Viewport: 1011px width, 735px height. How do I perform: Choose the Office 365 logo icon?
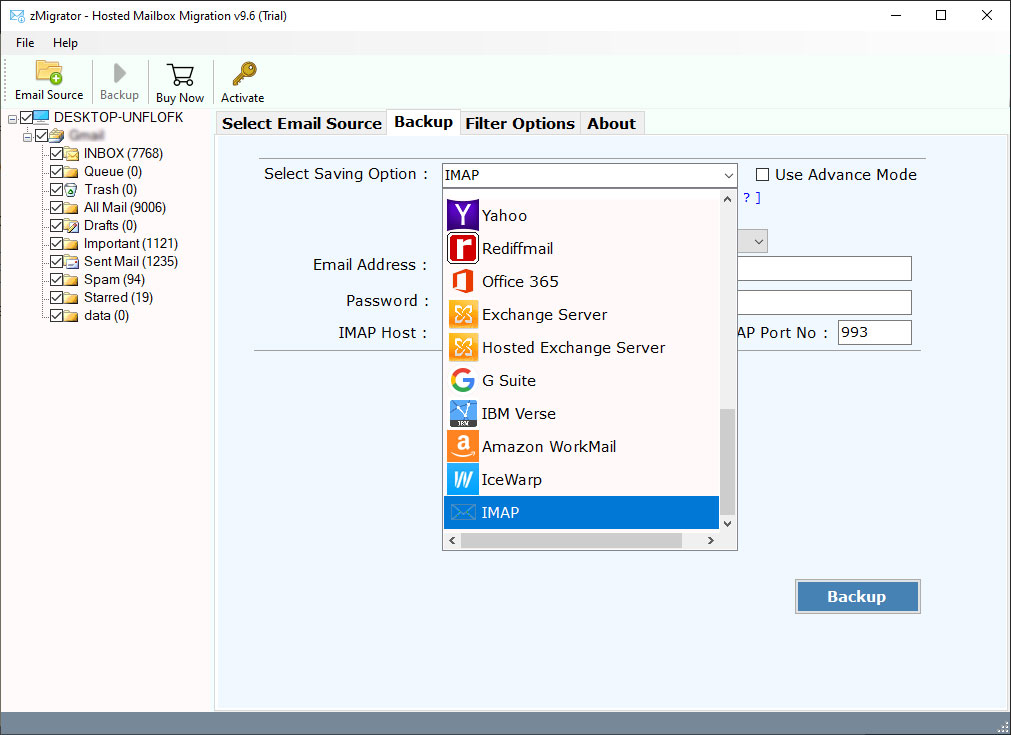pyautogui.click(x=463, y=281)
